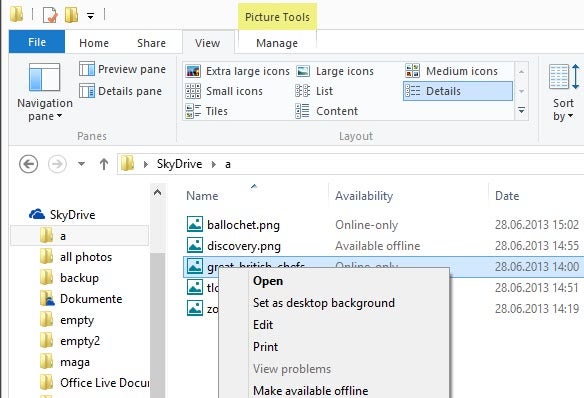Viewport: 584px width, 398px height.
Task: Click the Properties quick access icon
Action: [x=50, y=16]
